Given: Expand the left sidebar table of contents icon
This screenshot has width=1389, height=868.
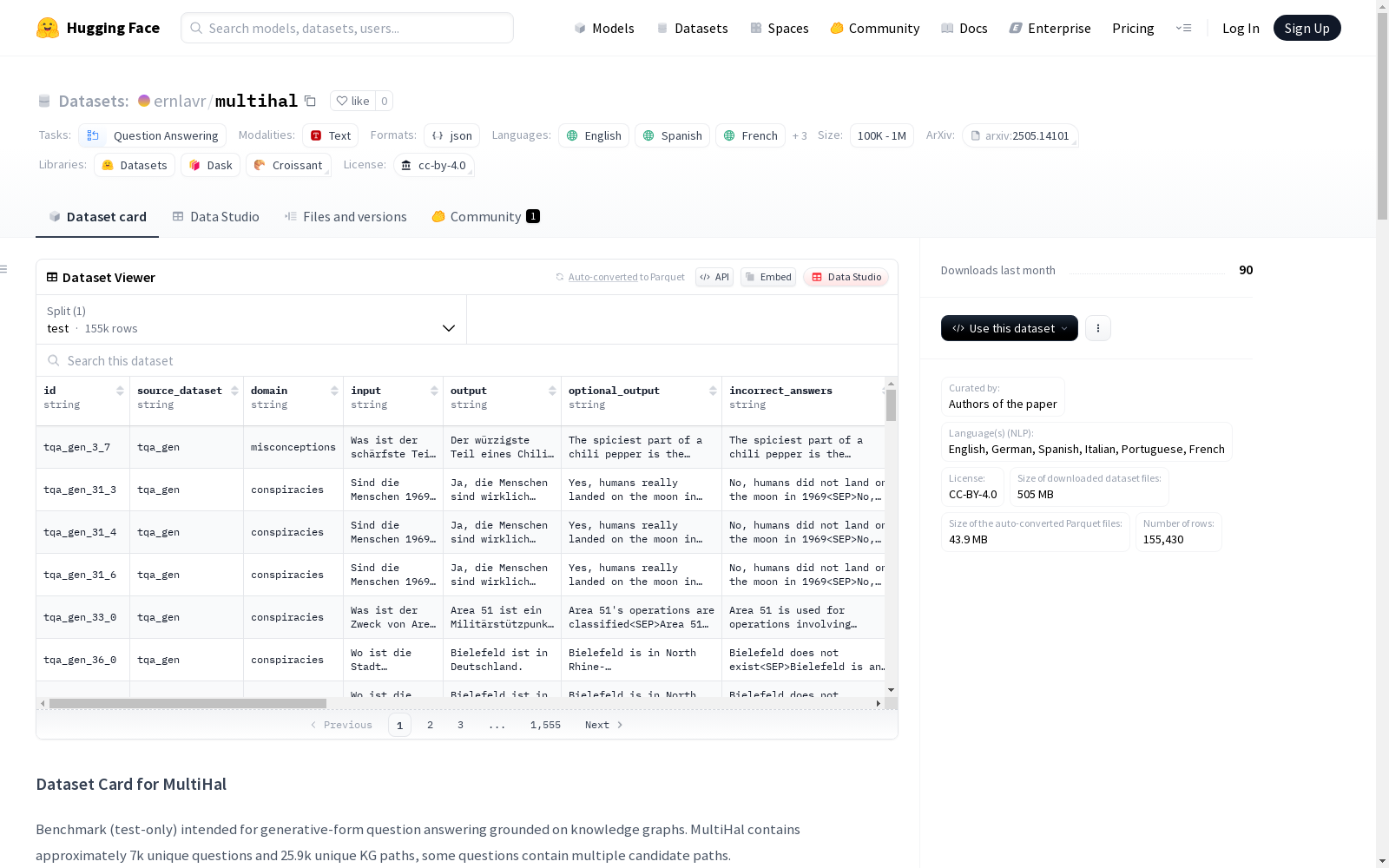Looking at the screenshot, I should point(4,269).
